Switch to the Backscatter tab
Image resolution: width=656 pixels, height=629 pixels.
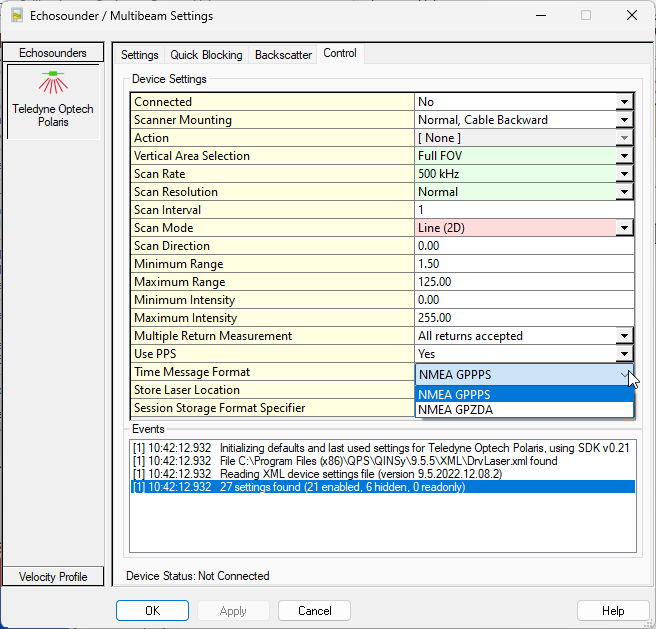click(x=283, y=55)
